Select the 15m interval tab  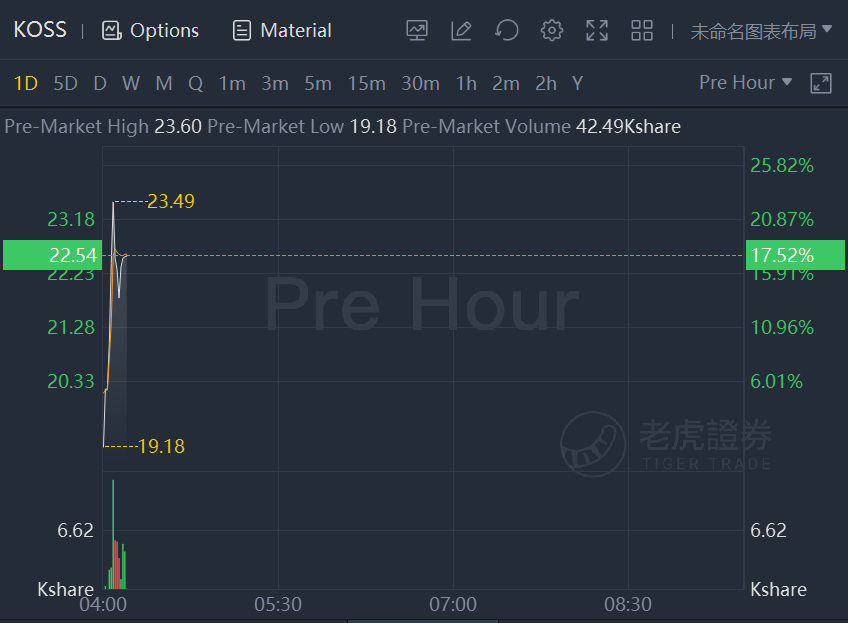coord(366,83)
